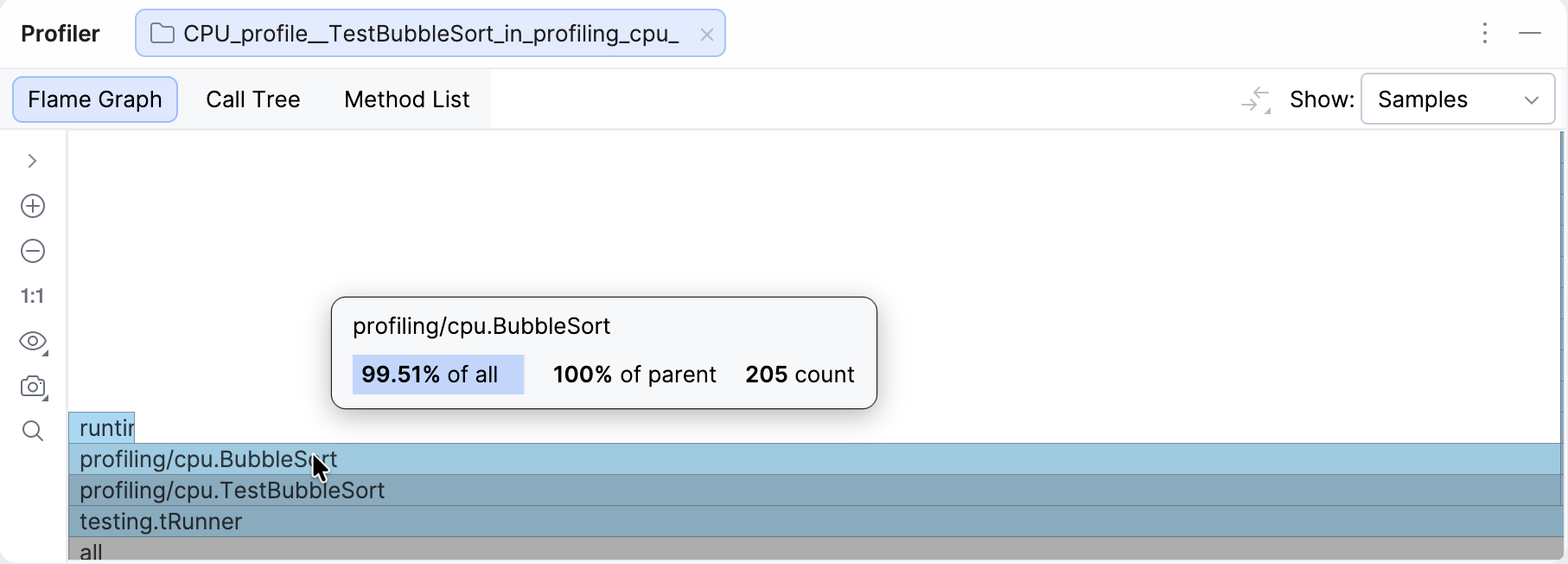Open the profiler vertical dots options menu

click(x=1485, y=34)
